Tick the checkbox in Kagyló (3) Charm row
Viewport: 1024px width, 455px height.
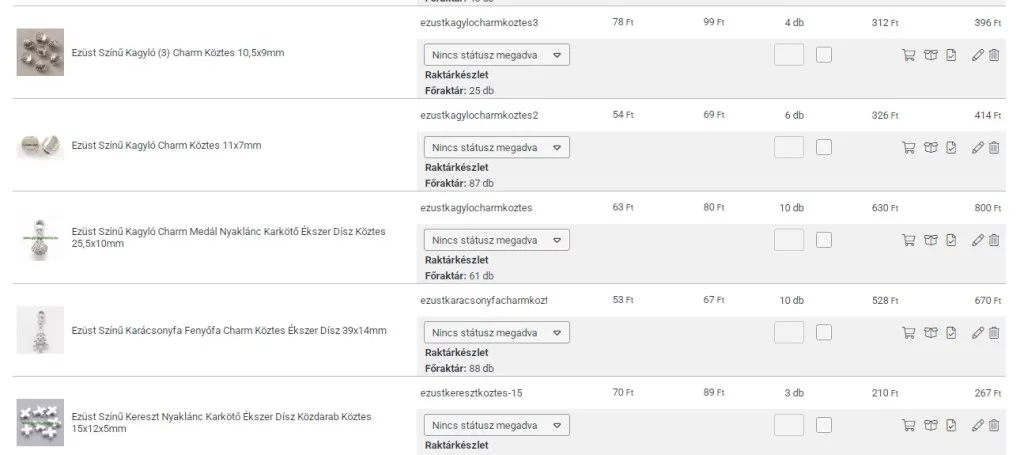pos(824,55)
